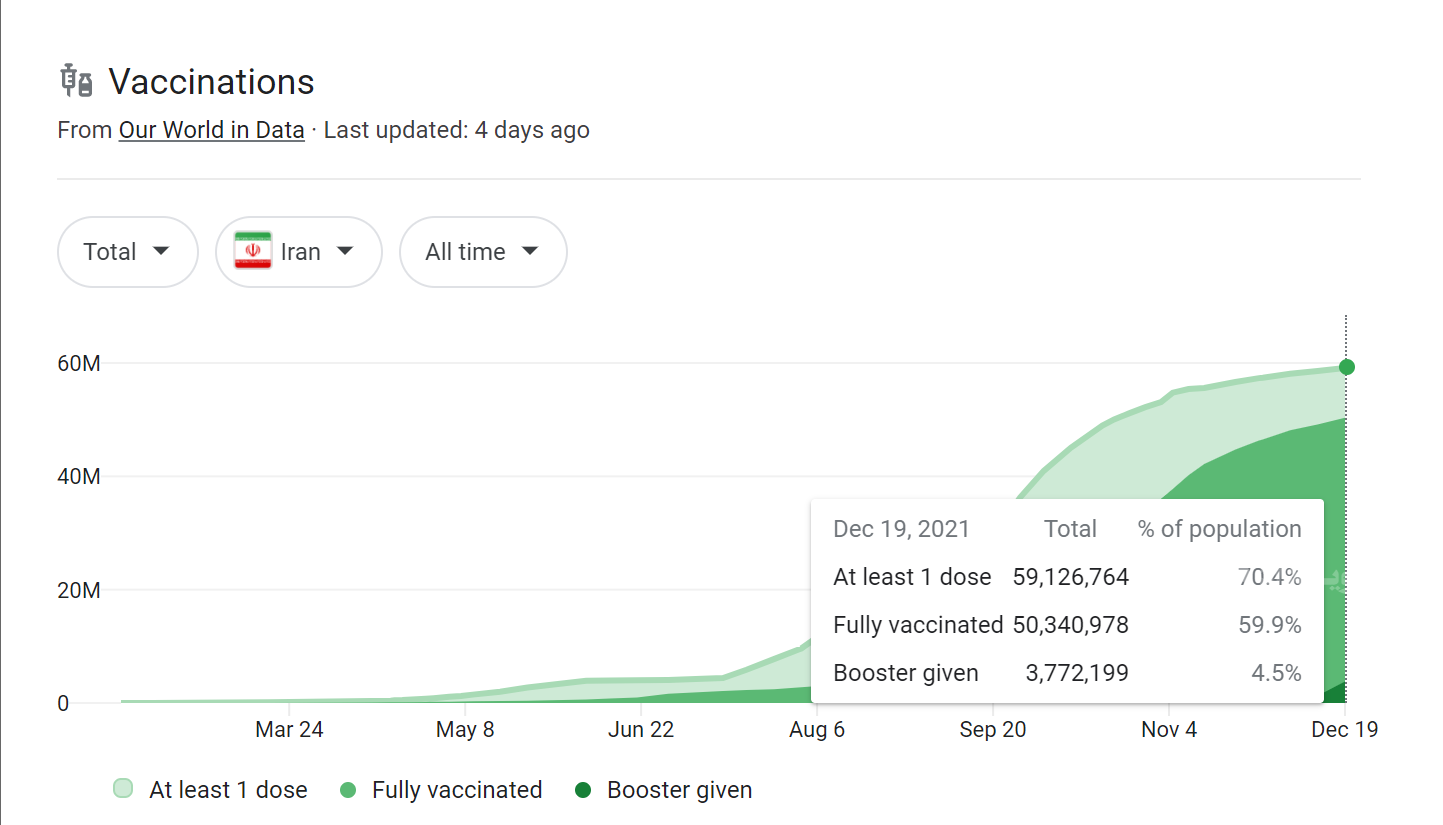Click the Dec 19 data point on the chart

point(1346,367)
